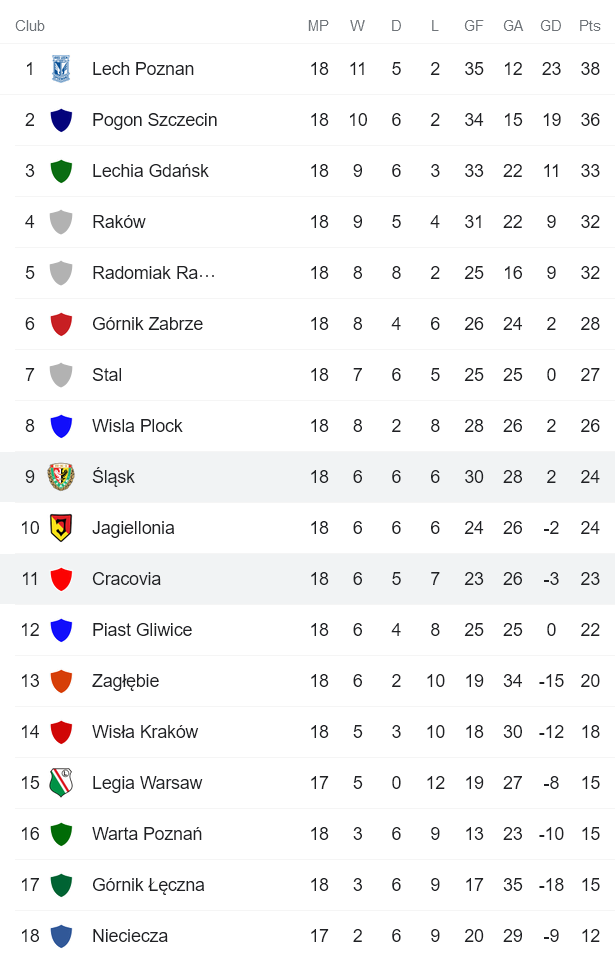This screenshot has width=615, height=976.
Task: Select the Jagiellonia yellow-red badge
Action: (x=60, y=528)
